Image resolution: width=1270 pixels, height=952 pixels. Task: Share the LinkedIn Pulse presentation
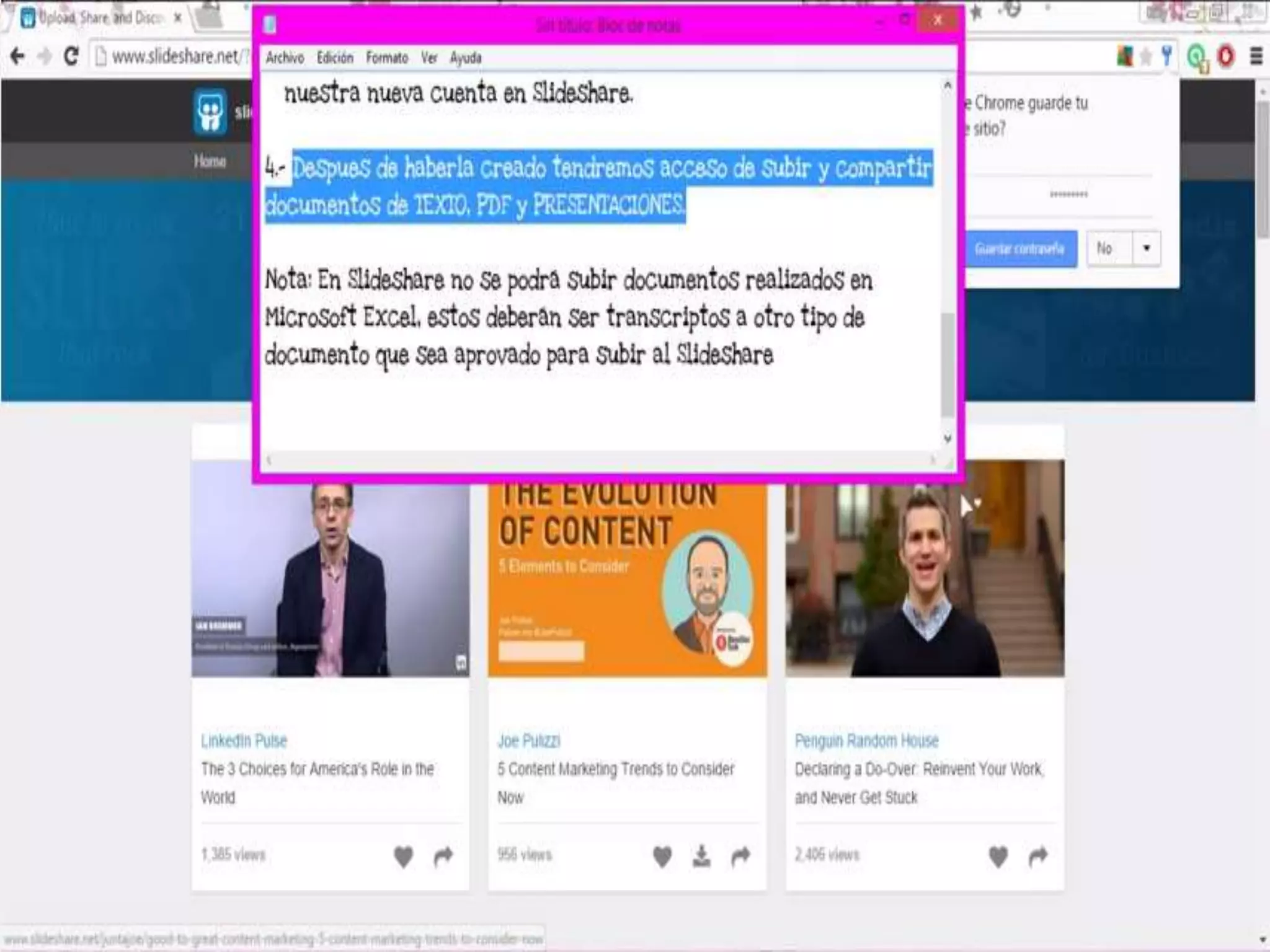443,856
